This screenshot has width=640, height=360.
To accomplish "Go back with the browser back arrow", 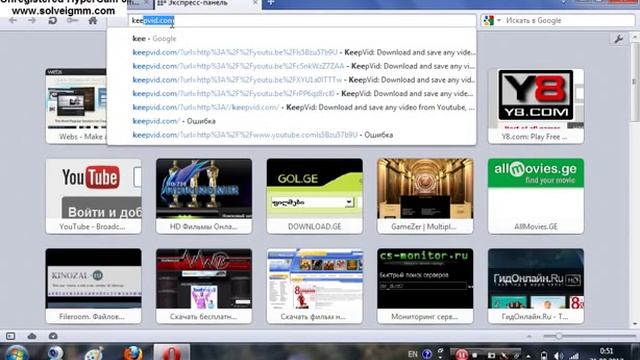I will (x=13, y=20).
